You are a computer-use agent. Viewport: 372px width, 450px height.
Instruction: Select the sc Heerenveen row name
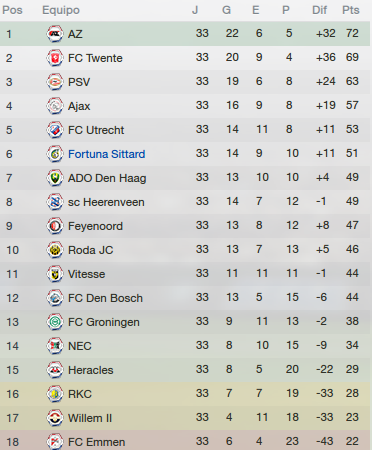(x=106, y=202)
